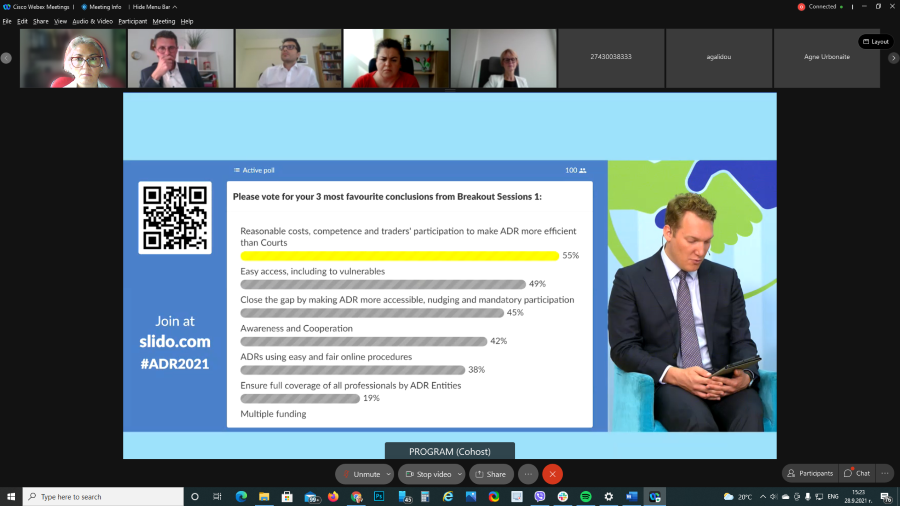Collapse with Hide Menu Bar
The image size is (900, 506).
(x=154, y=7)
